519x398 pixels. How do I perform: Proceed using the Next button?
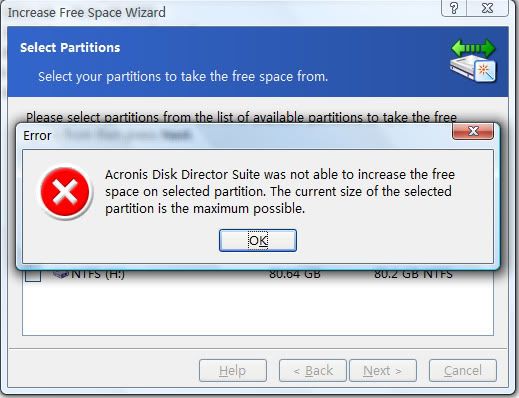pos(383,370)
